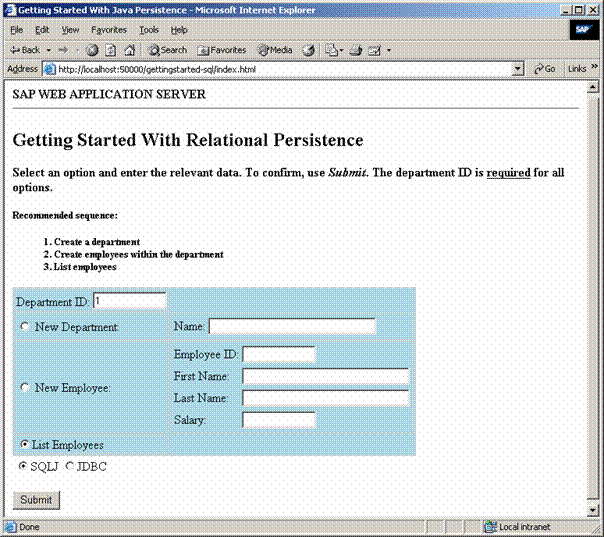Open the Favorites toolbar button

point(222,49)
